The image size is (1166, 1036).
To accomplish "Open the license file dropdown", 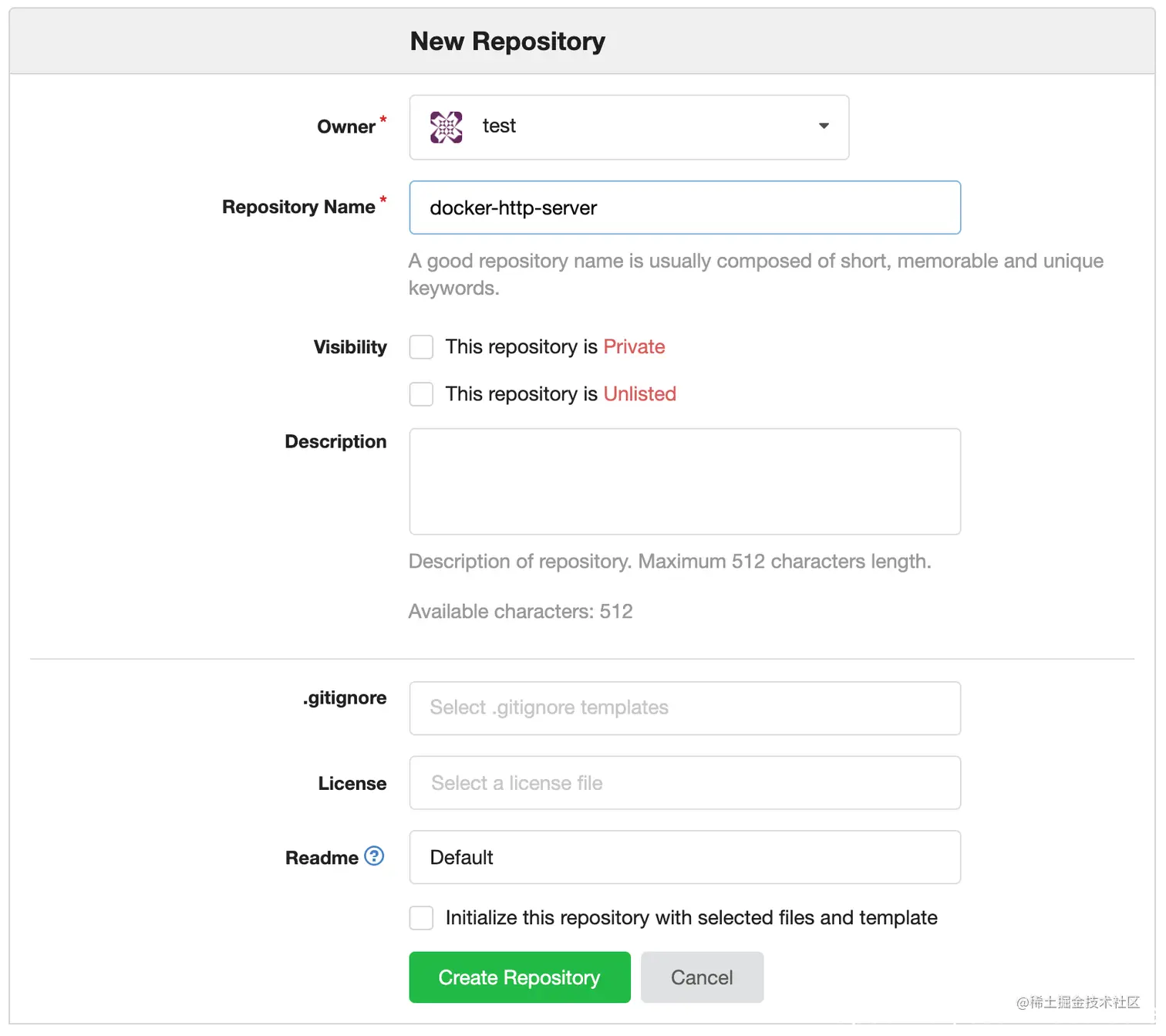I will point(684,783).
